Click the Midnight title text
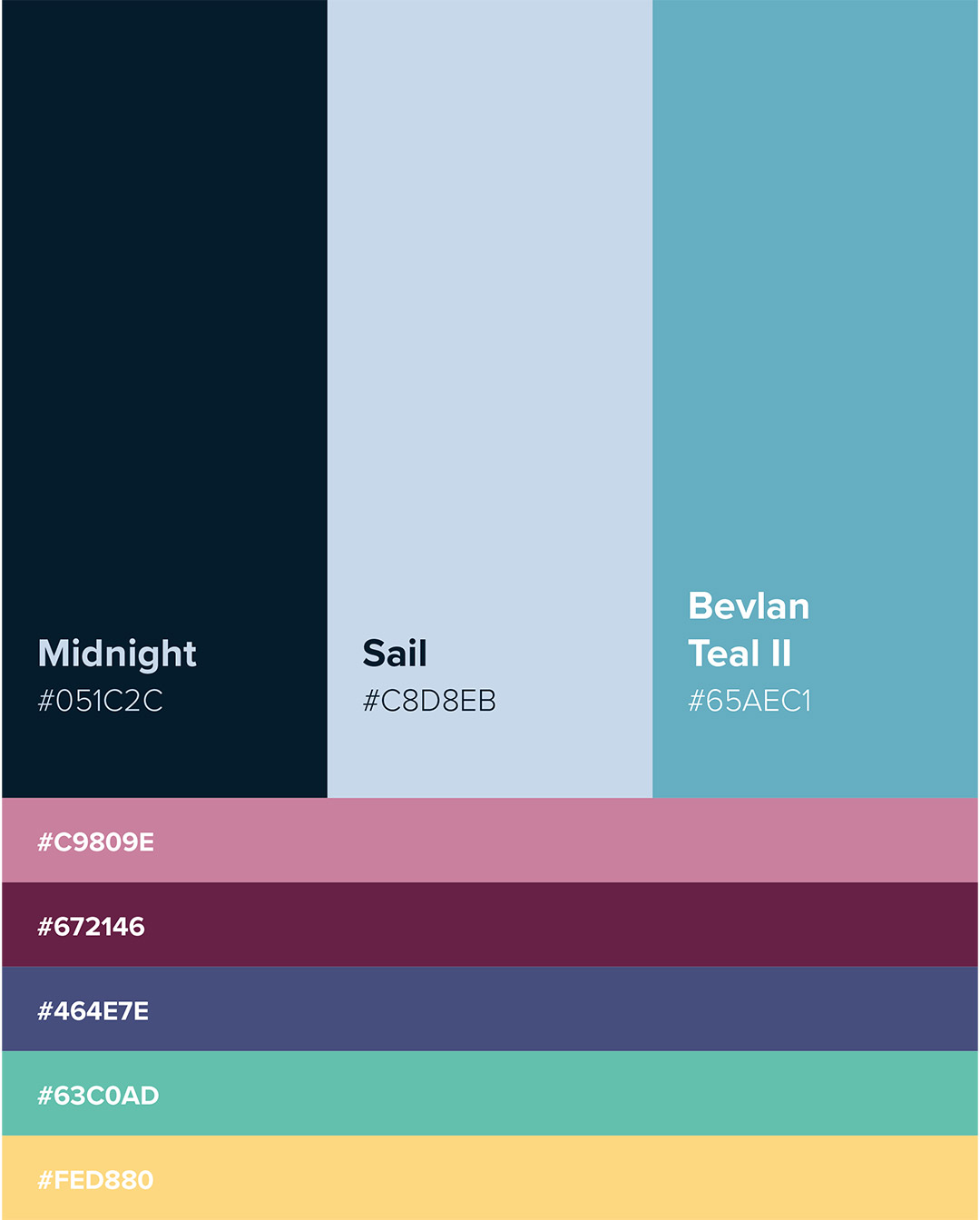 [117, 654]
